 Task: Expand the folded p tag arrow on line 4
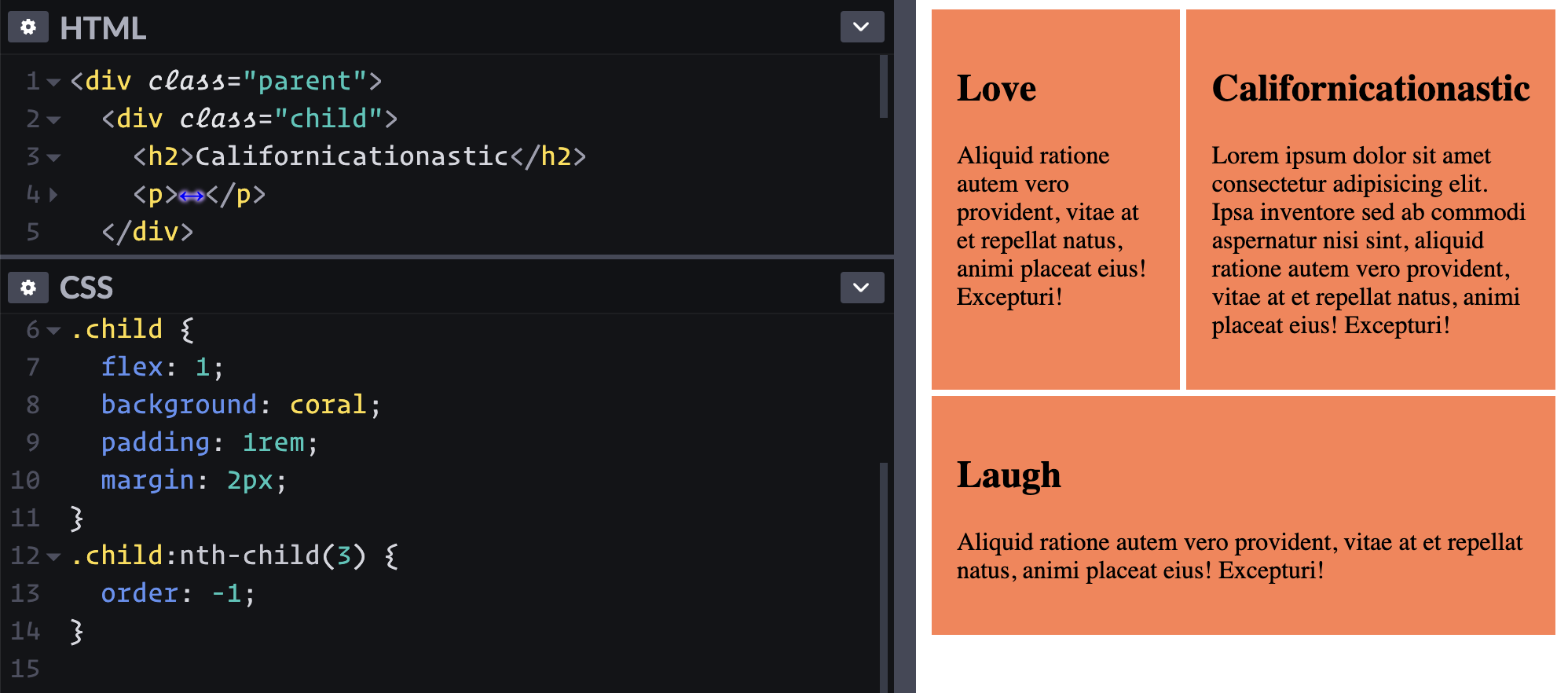(53, 194)
